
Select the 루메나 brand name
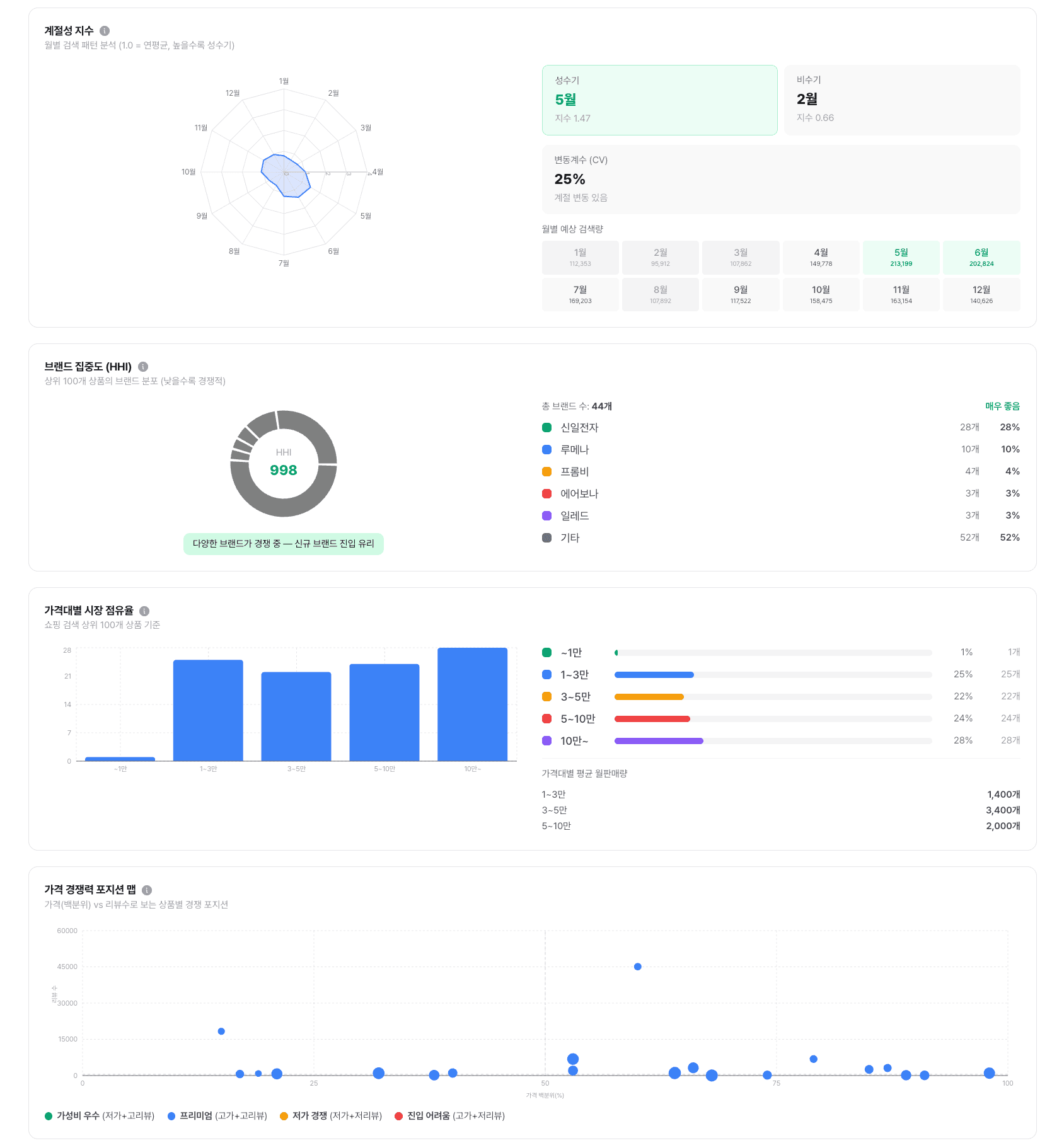574,450
